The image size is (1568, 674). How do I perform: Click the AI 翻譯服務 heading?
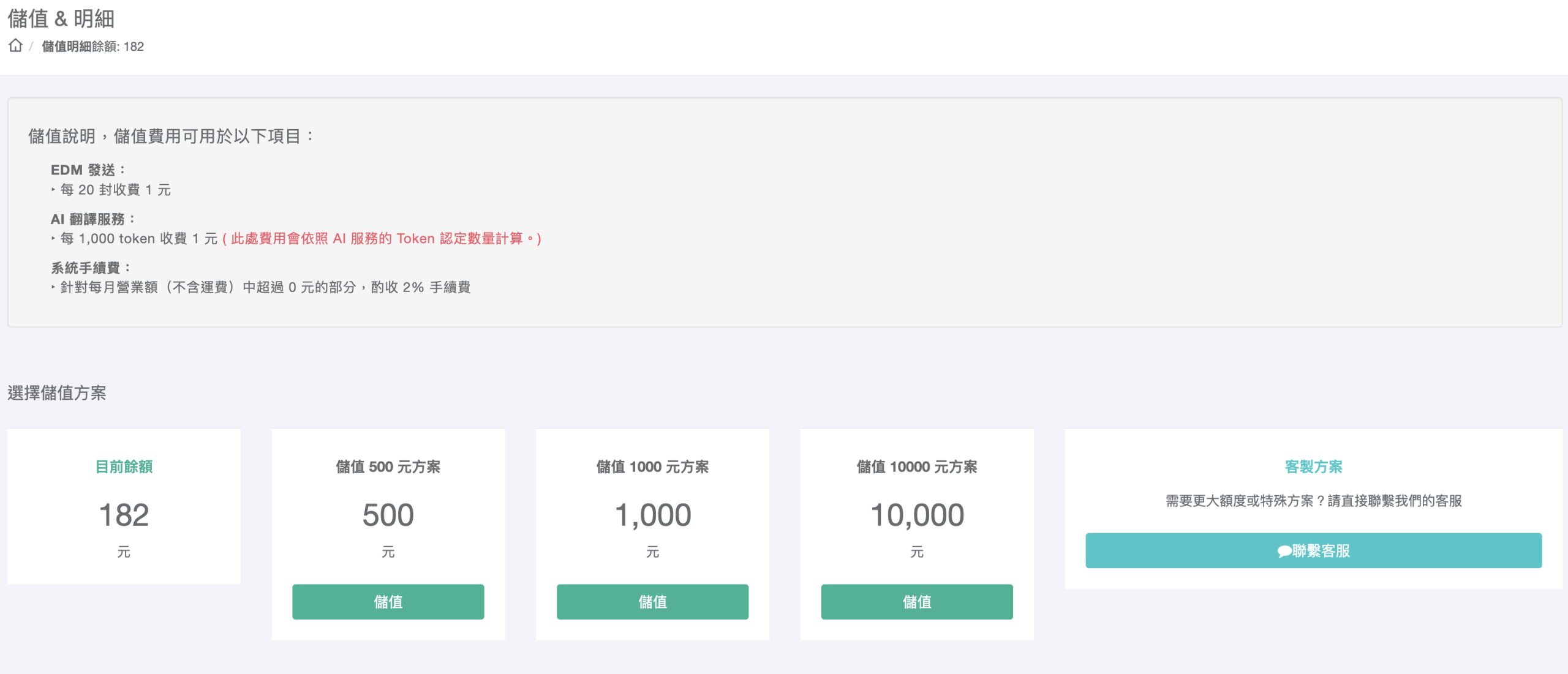click(92, 219)
